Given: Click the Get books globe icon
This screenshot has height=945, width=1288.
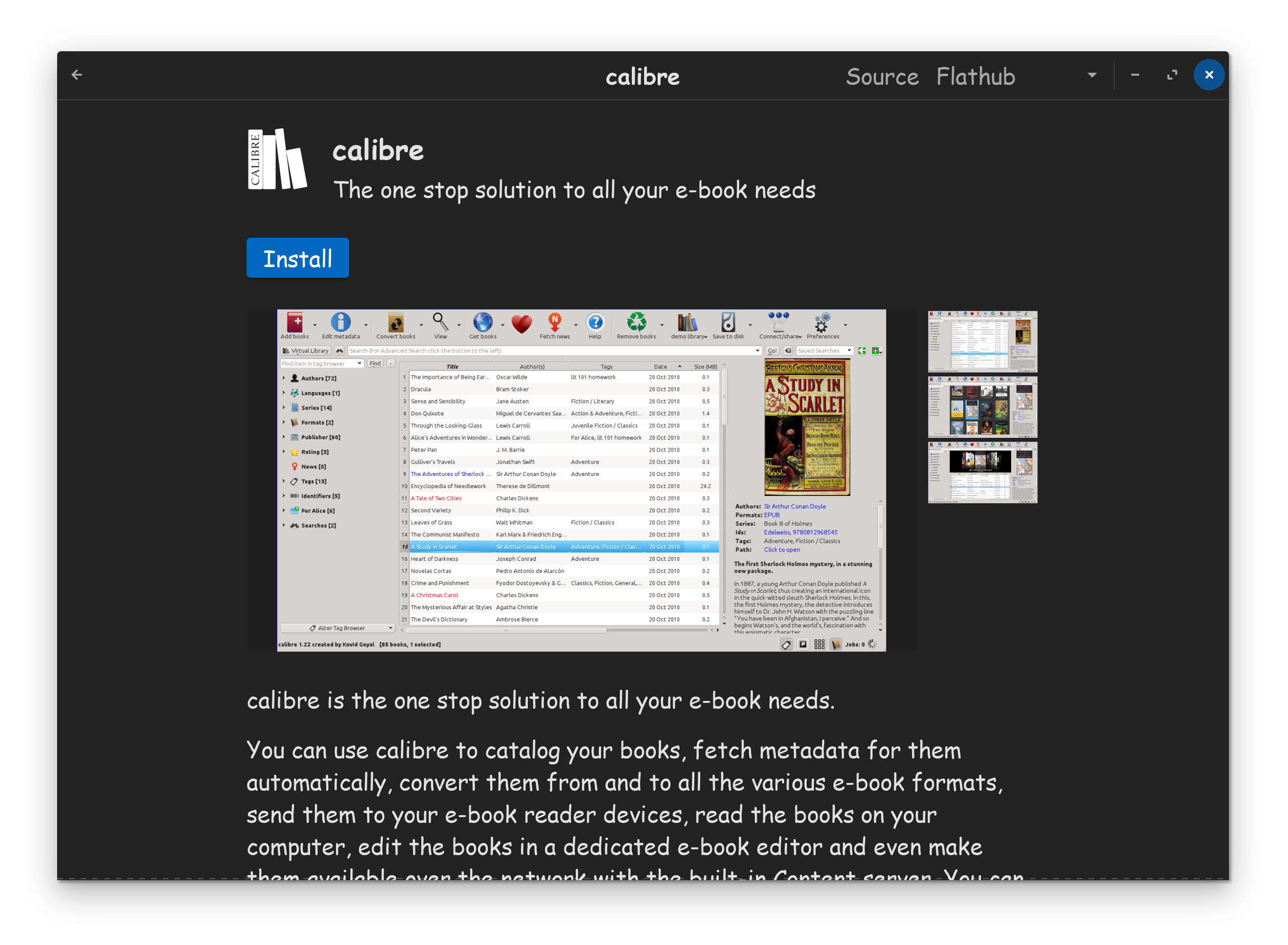Looking at the screenshot, I should 482,323.
